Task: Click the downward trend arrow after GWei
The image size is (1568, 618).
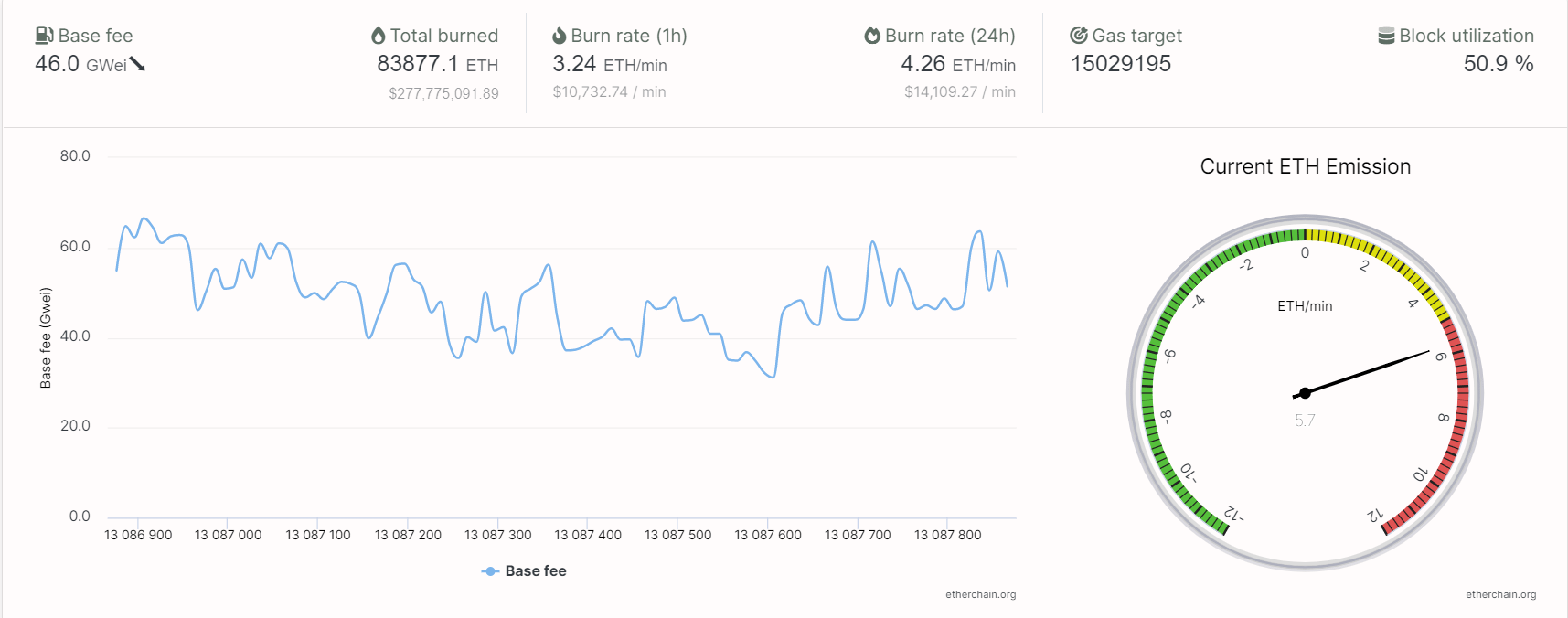Action: [x=138, y=64]
